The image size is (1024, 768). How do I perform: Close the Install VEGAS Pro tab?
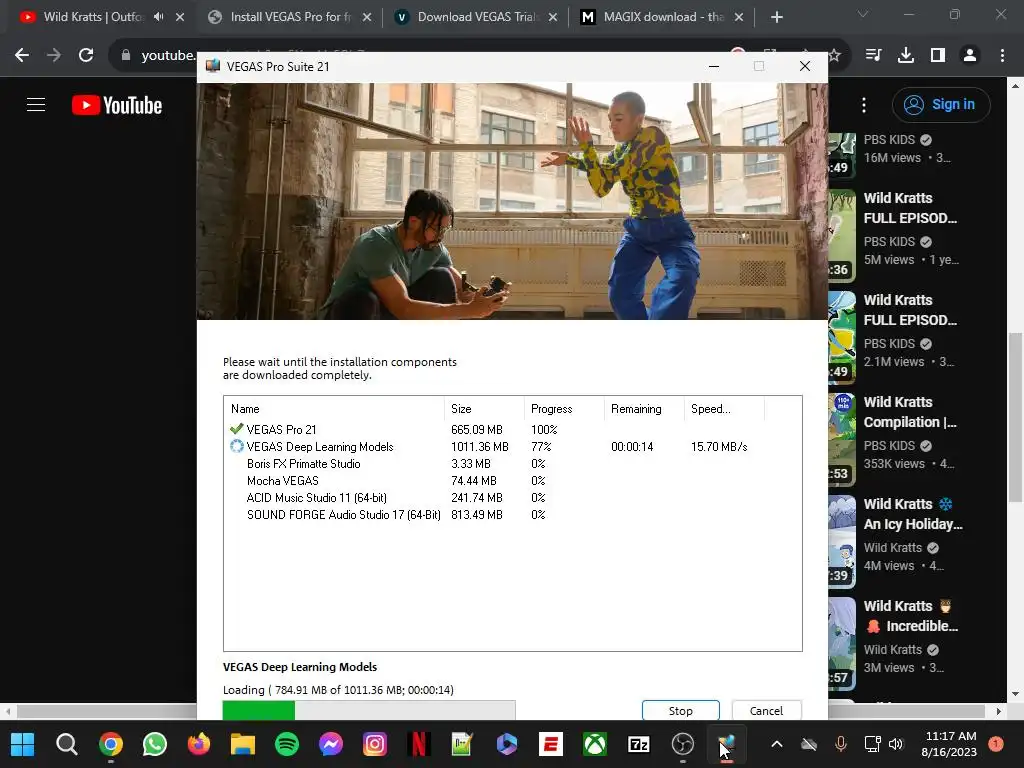pos(367,17)
